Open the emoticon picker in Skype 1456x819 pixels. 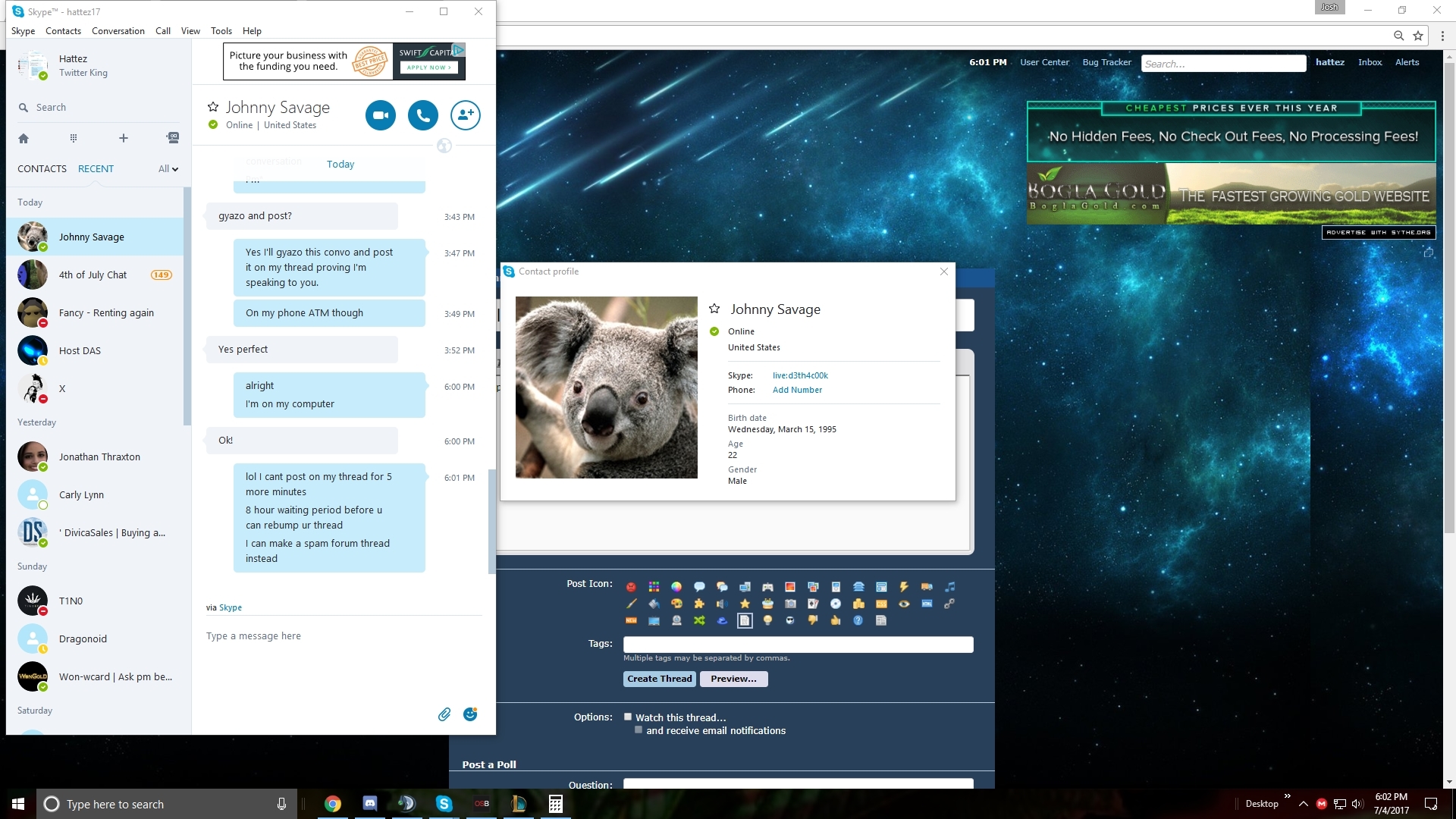(470, 714)
